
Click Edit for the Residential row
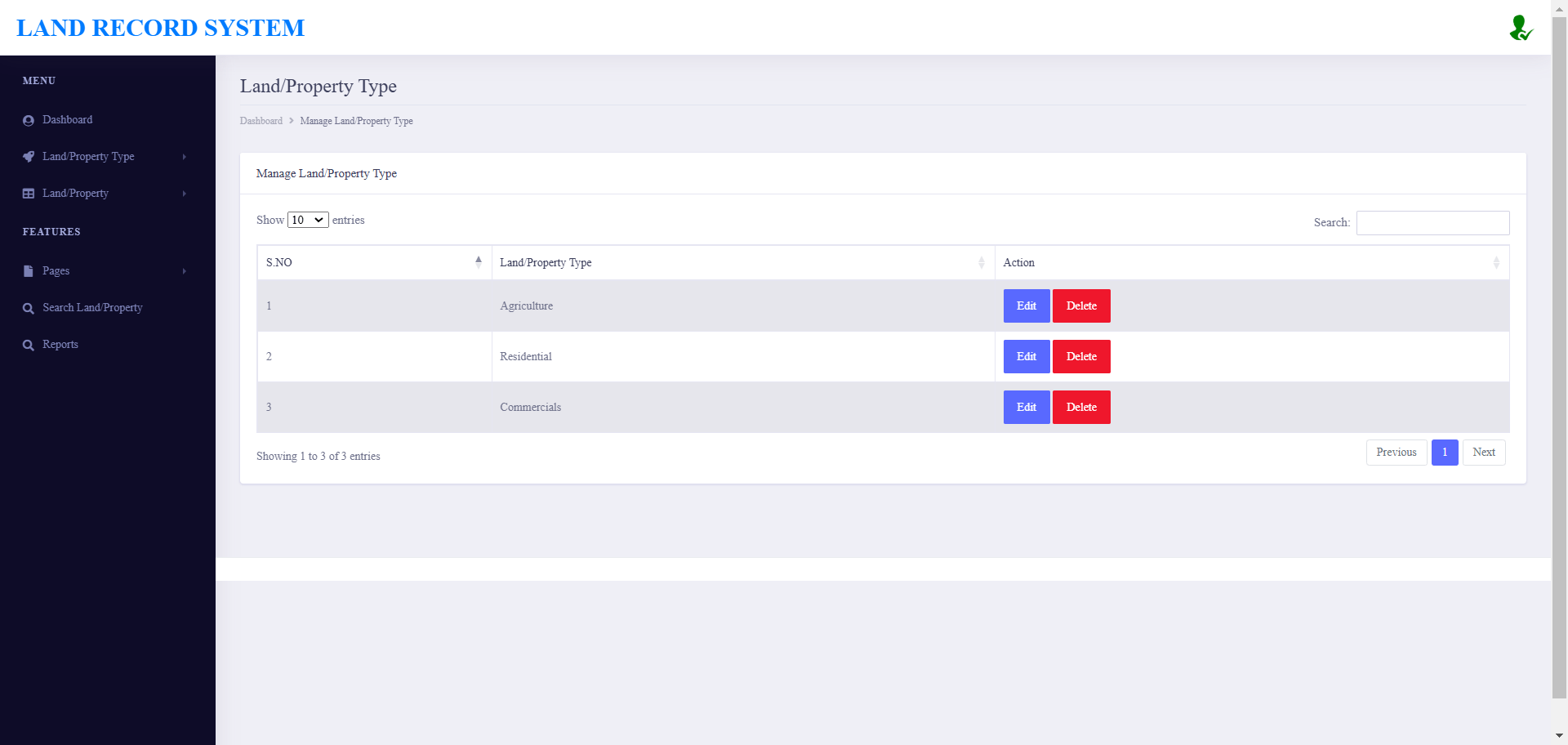coord(1026,356)
